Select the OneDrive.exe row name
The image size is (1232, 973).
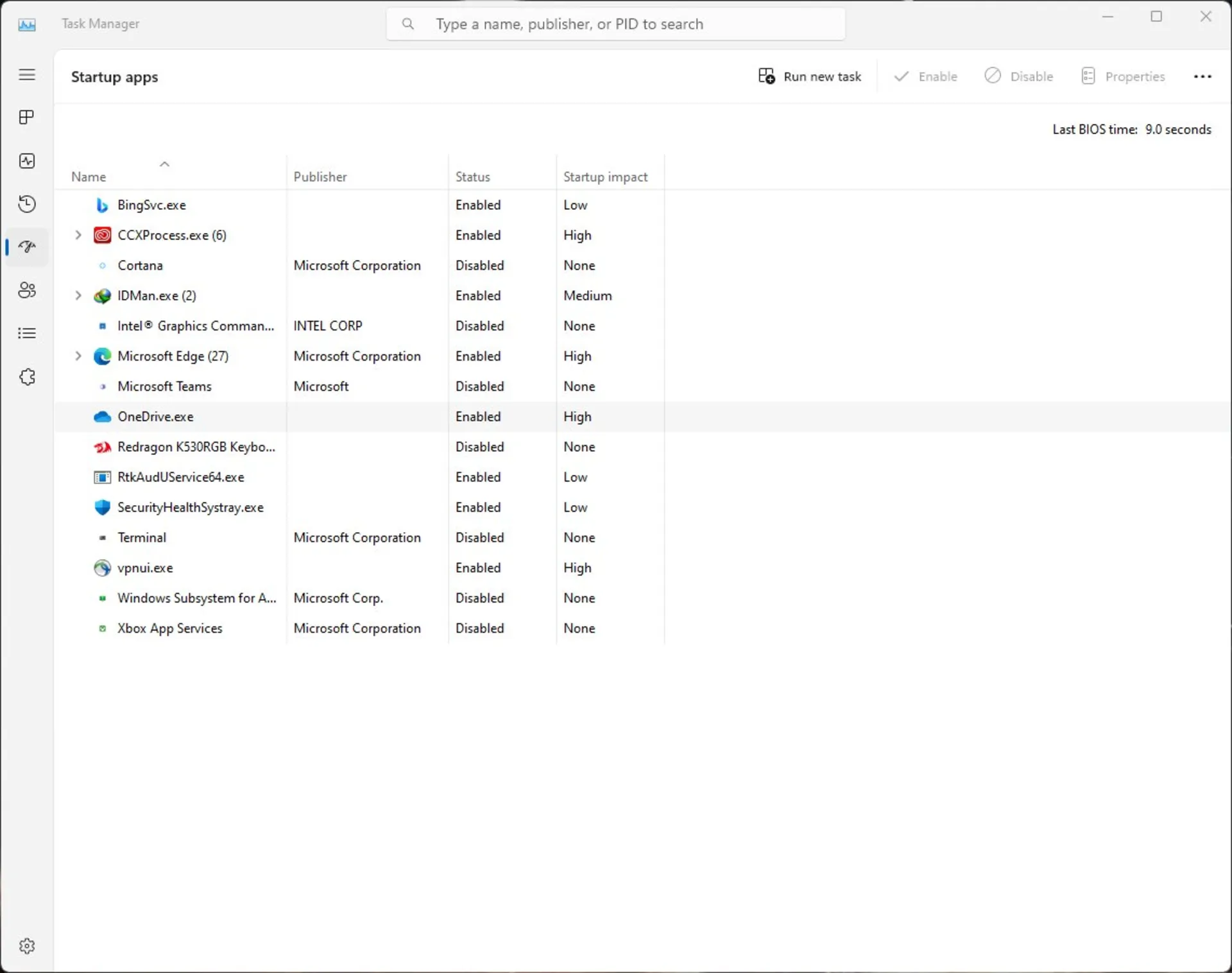(x=155, y=417)
